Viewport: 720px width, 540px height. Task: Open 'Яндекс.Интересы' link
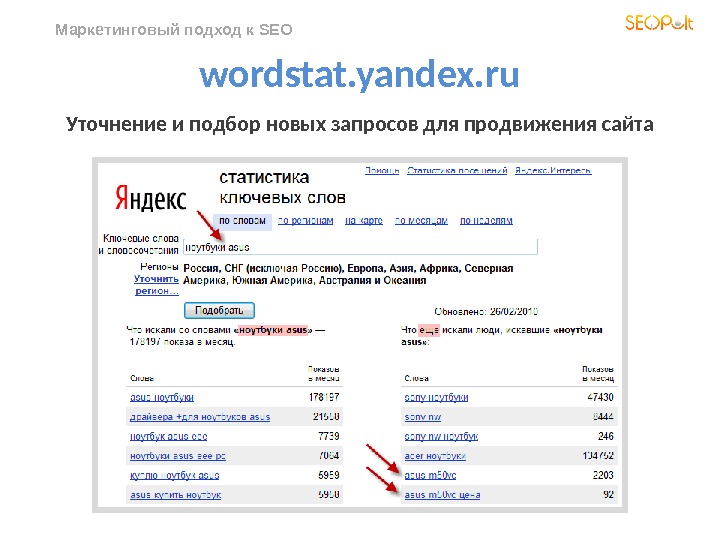pos(553,171)
